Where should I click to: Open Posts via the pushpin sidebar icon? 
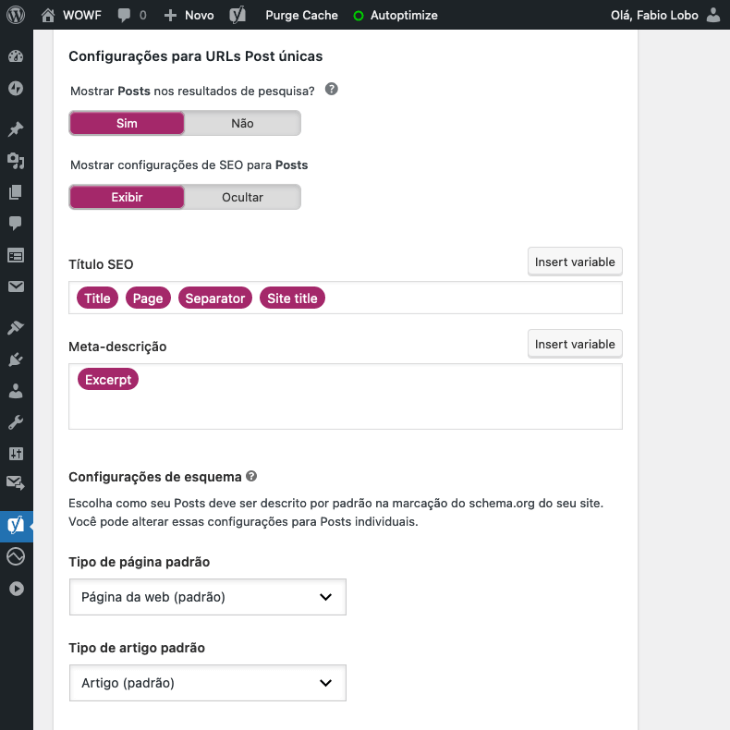(x=16, y=129)
